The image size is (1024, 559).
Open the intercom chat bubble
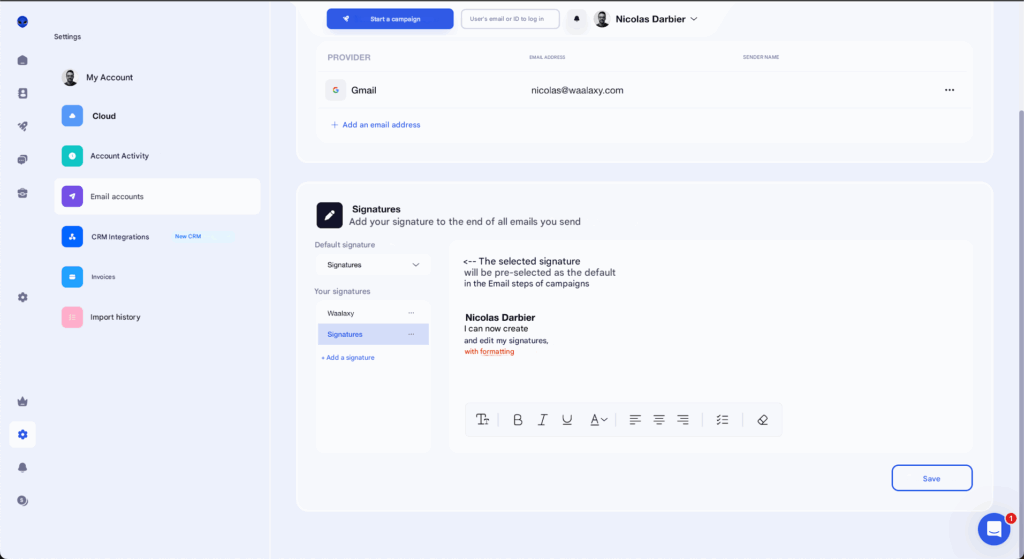pos(994,529)
